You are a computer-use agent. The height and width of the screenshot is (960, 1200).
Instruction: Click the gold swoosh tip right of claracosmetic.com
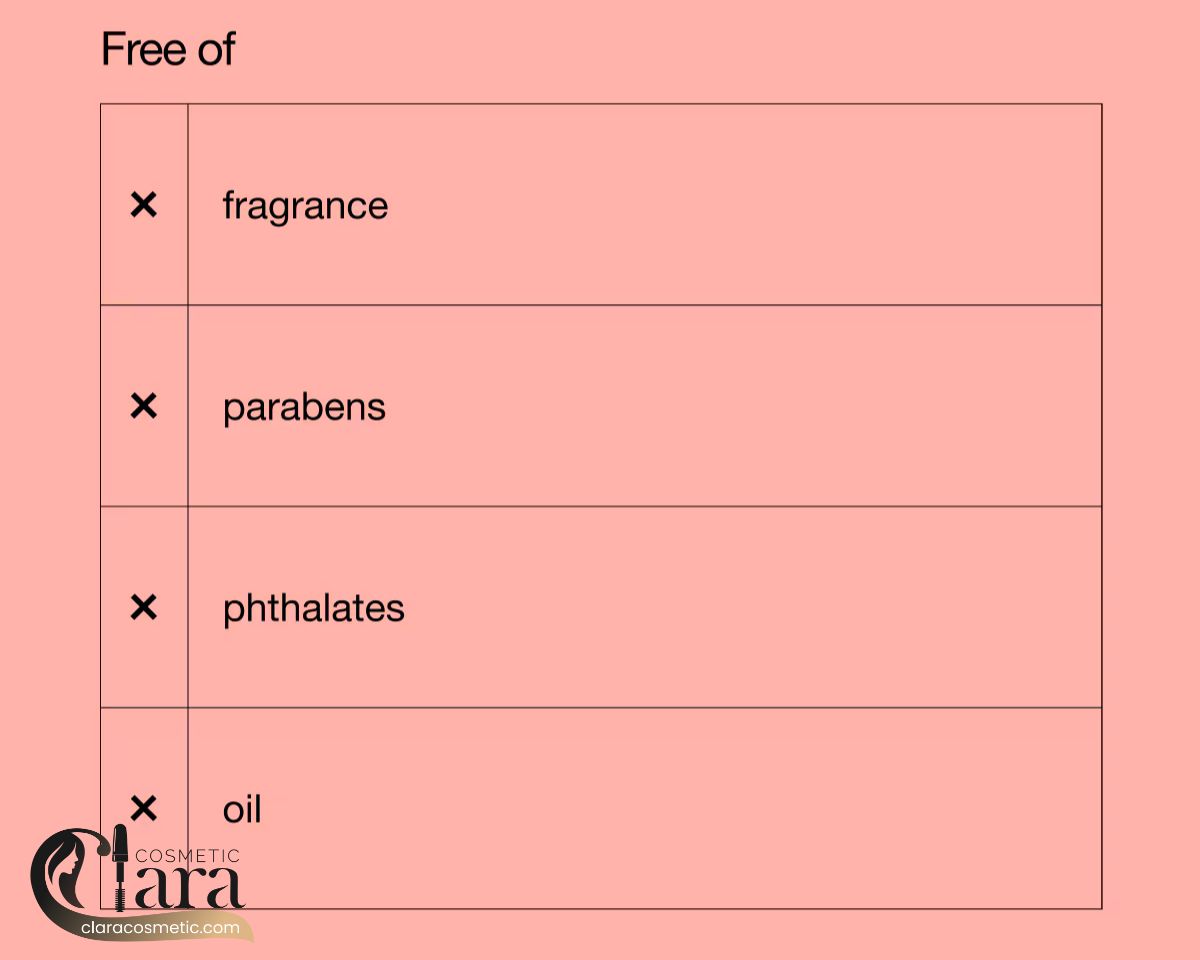(249, 934)
